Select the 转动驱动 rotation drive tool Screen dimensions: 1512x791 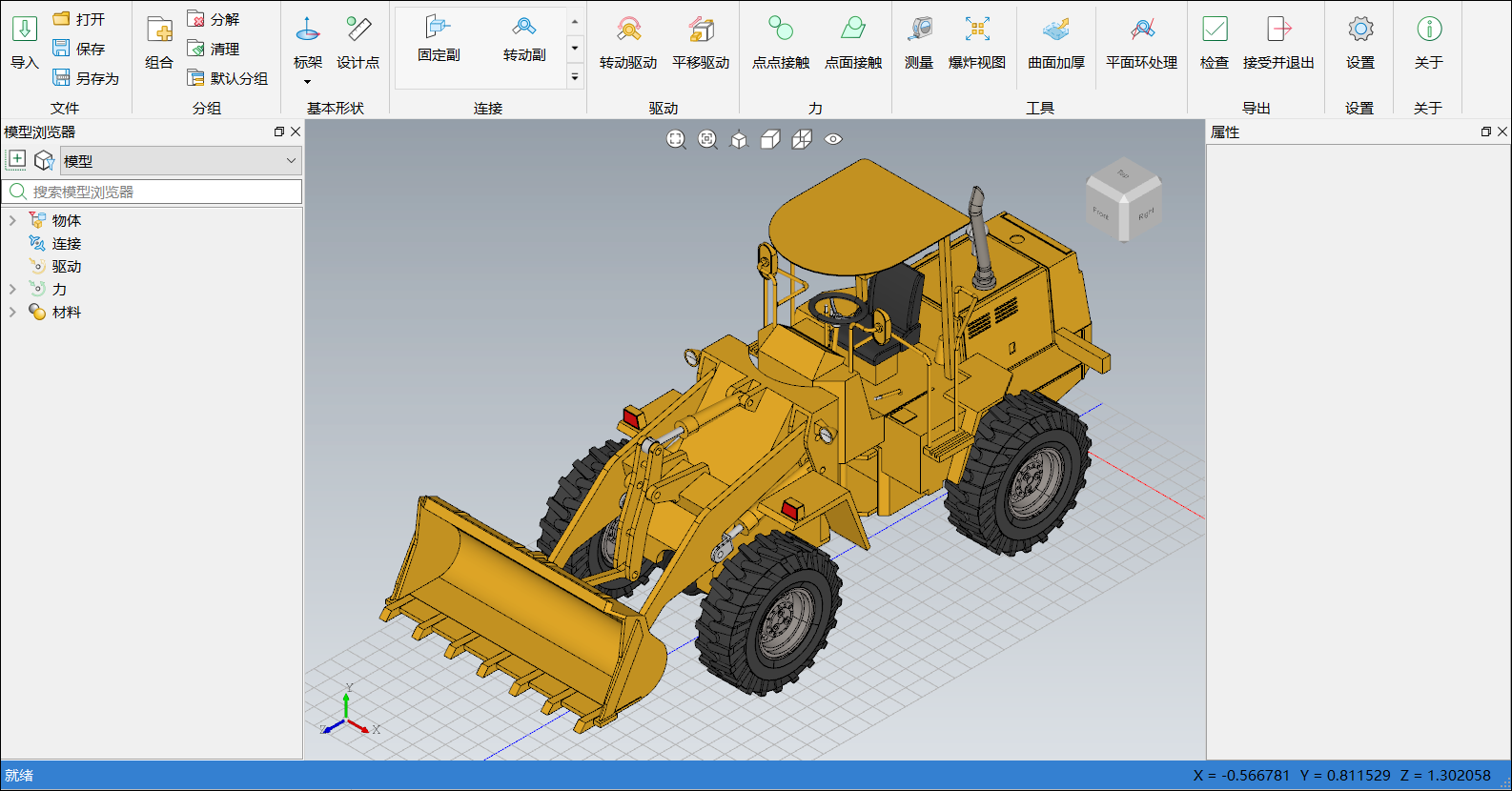click(x=628, y=42)
